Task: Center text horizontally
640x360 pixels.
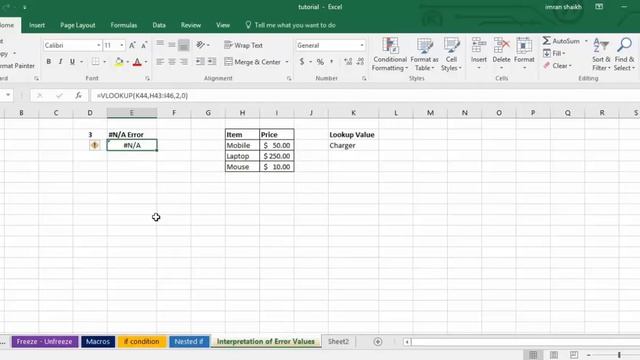Action: [x=172, y=62]
